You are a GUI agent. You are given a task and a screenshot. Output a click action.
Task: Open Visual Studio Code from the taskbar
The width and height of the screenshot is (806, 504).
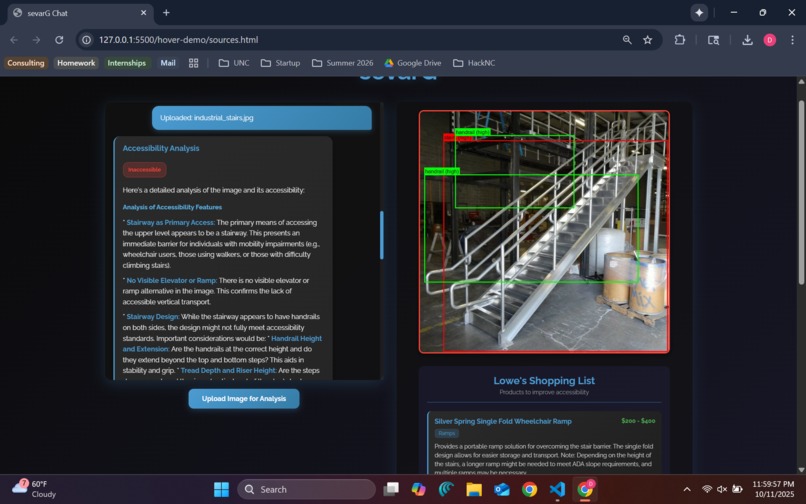557,489
